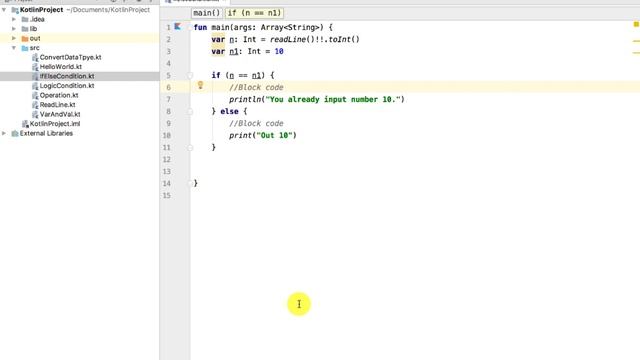640x360 pixels.
Task: Fold the else block at line 8
Action: pos(190,111)
